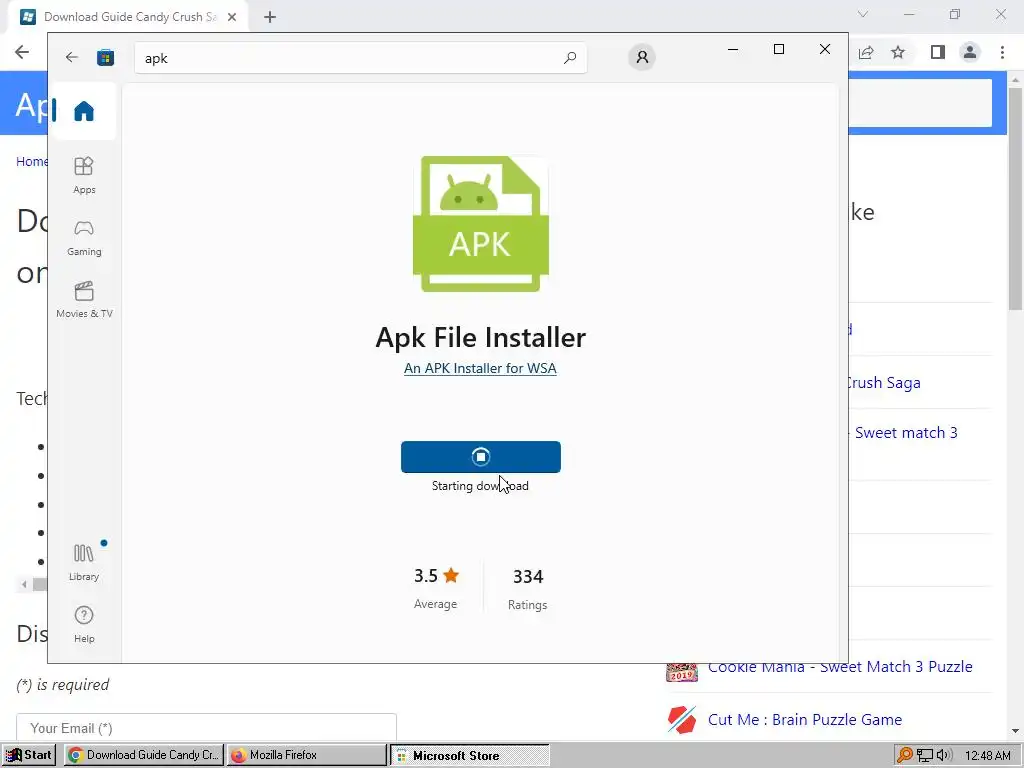Click the volume icon in system tray
1024x768 pixels.
[x=944, y=755]
